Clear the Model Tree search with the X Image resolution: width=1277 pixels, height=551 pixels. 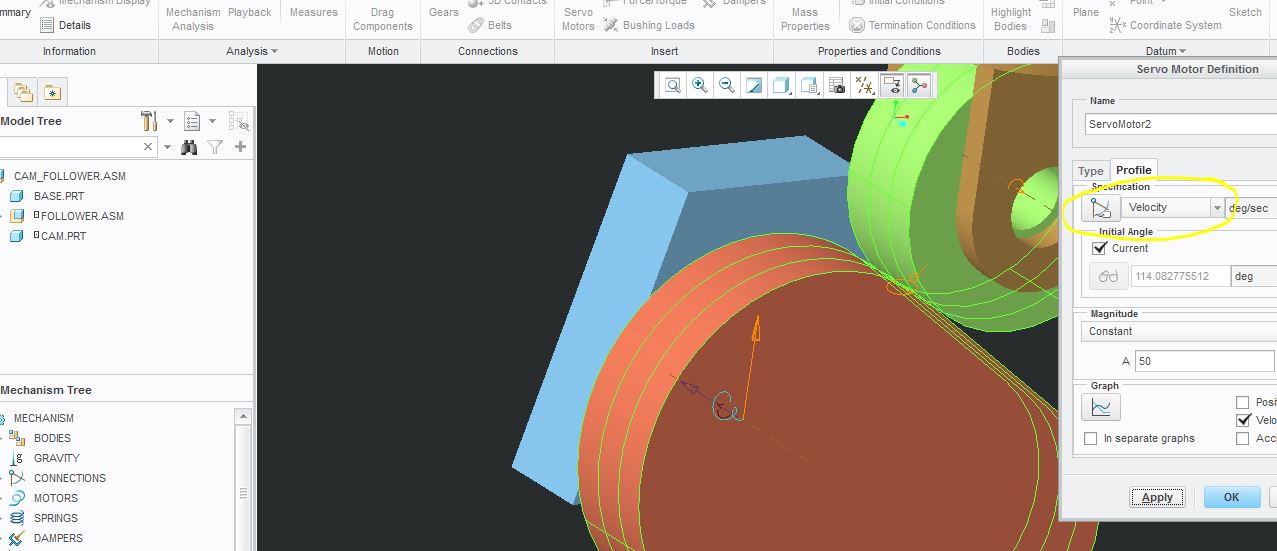[148, 147]
